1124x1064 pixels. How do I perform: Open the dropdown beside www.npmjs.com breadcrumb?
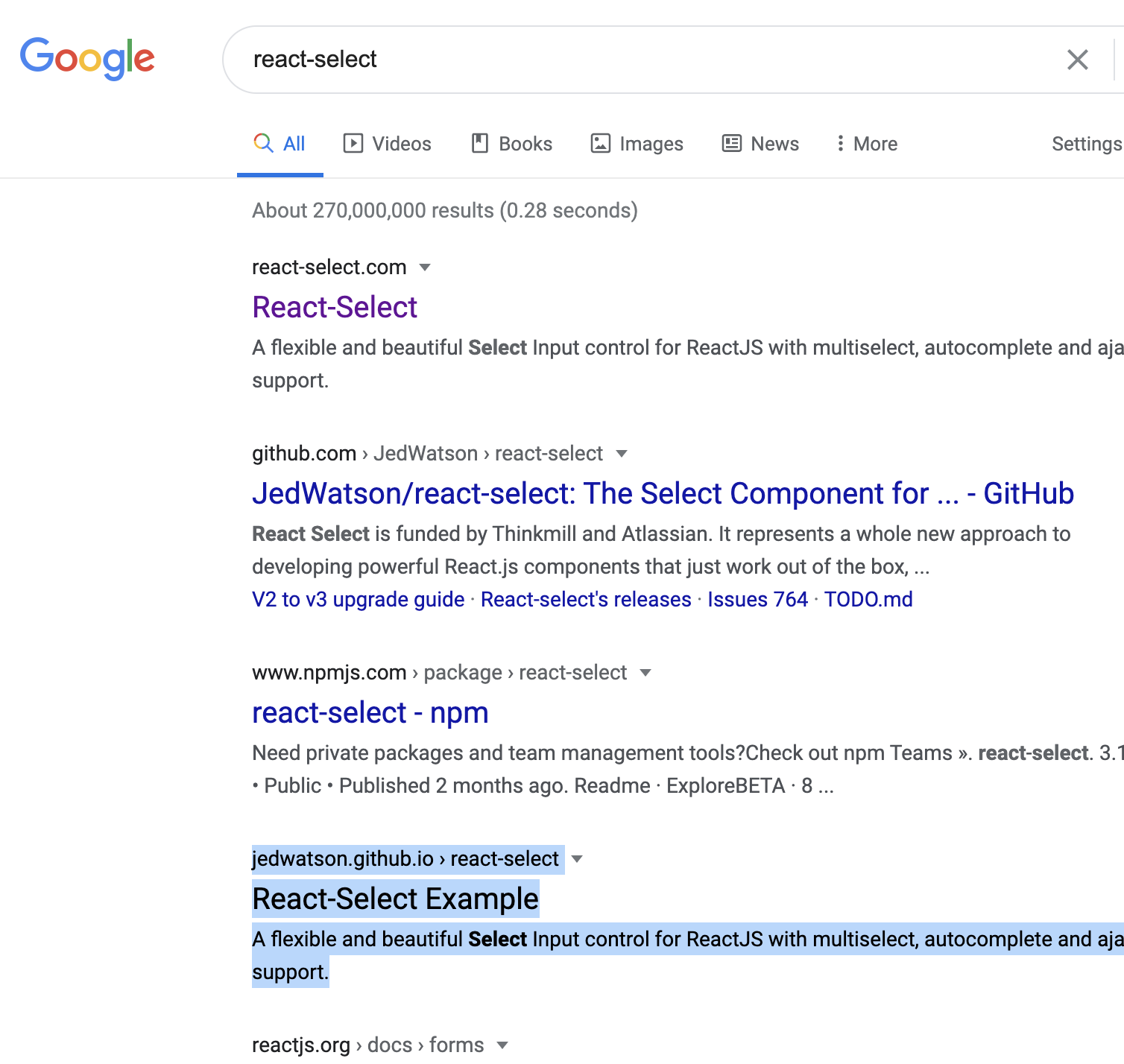(x=645, y=672)
